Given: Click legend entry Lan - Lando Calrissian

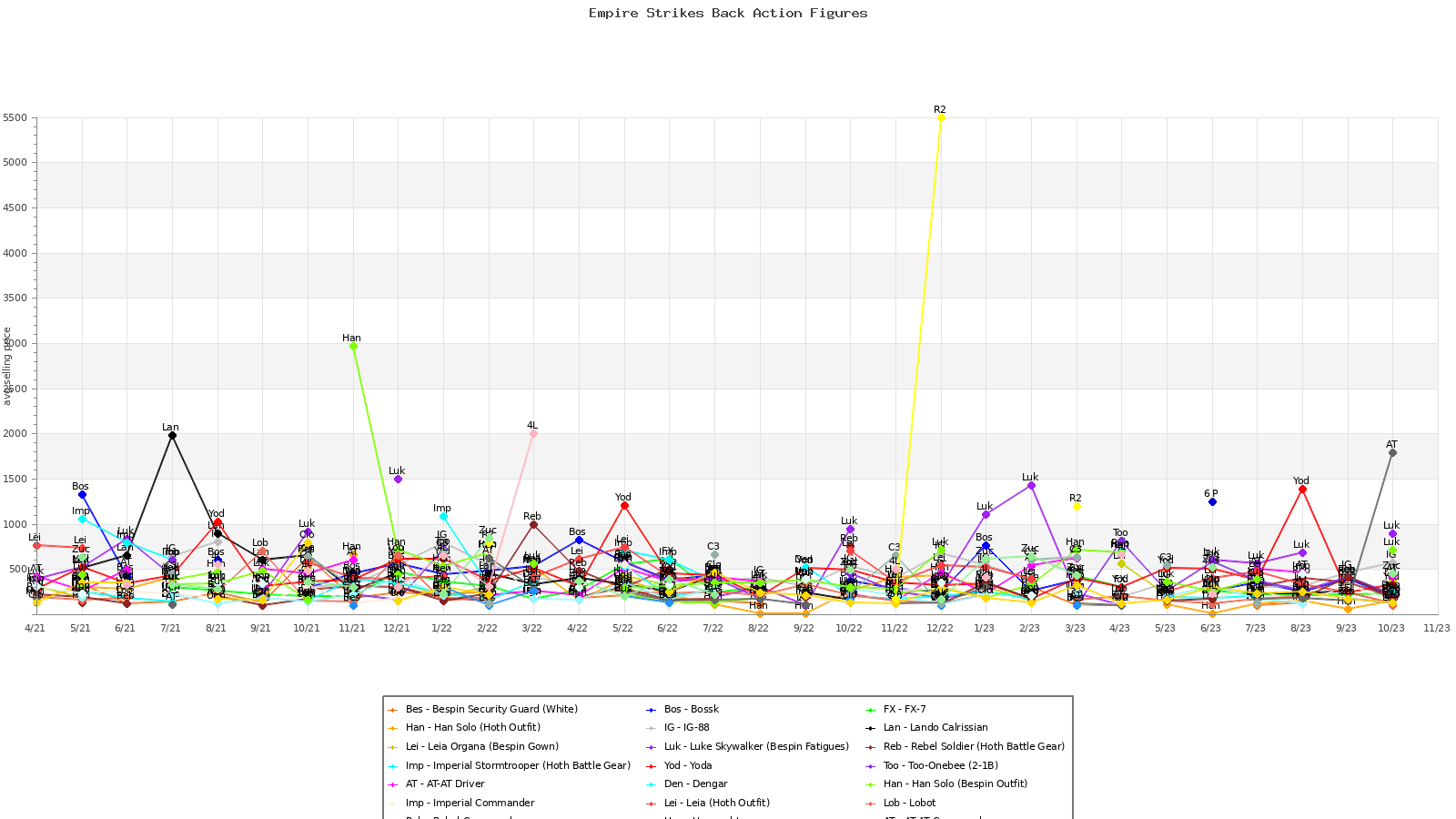Looking at the screenshot, I should 935,727.
